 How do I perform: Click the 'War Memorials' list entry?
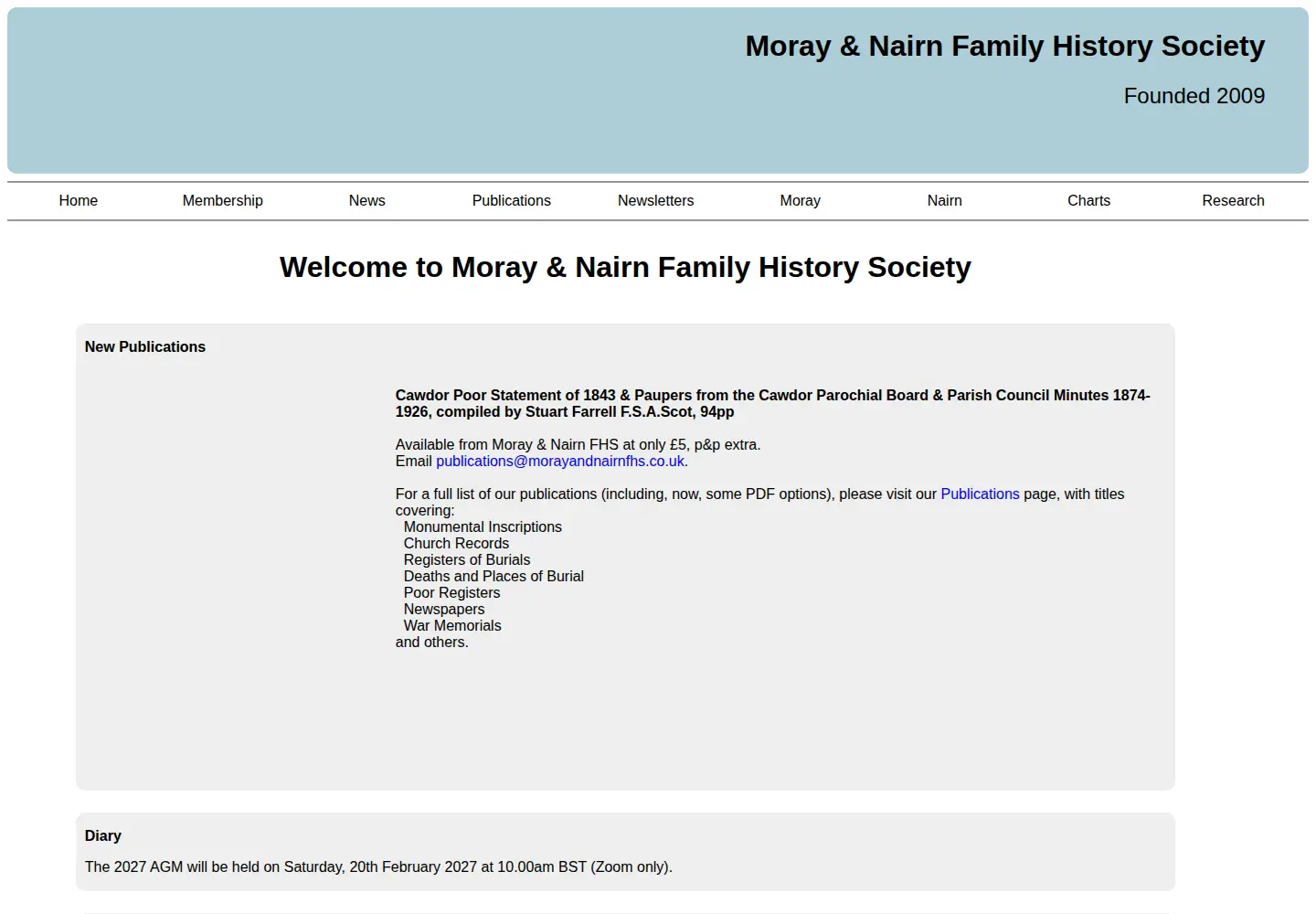[x=452, y=626]
